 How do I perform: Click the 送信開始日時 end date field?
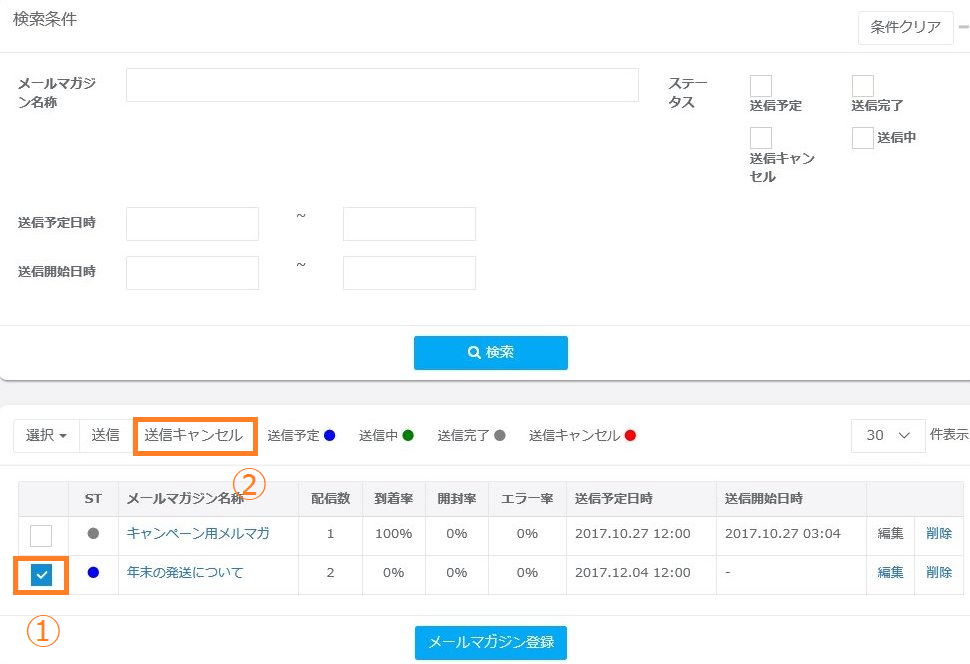(x=409, y=273)
